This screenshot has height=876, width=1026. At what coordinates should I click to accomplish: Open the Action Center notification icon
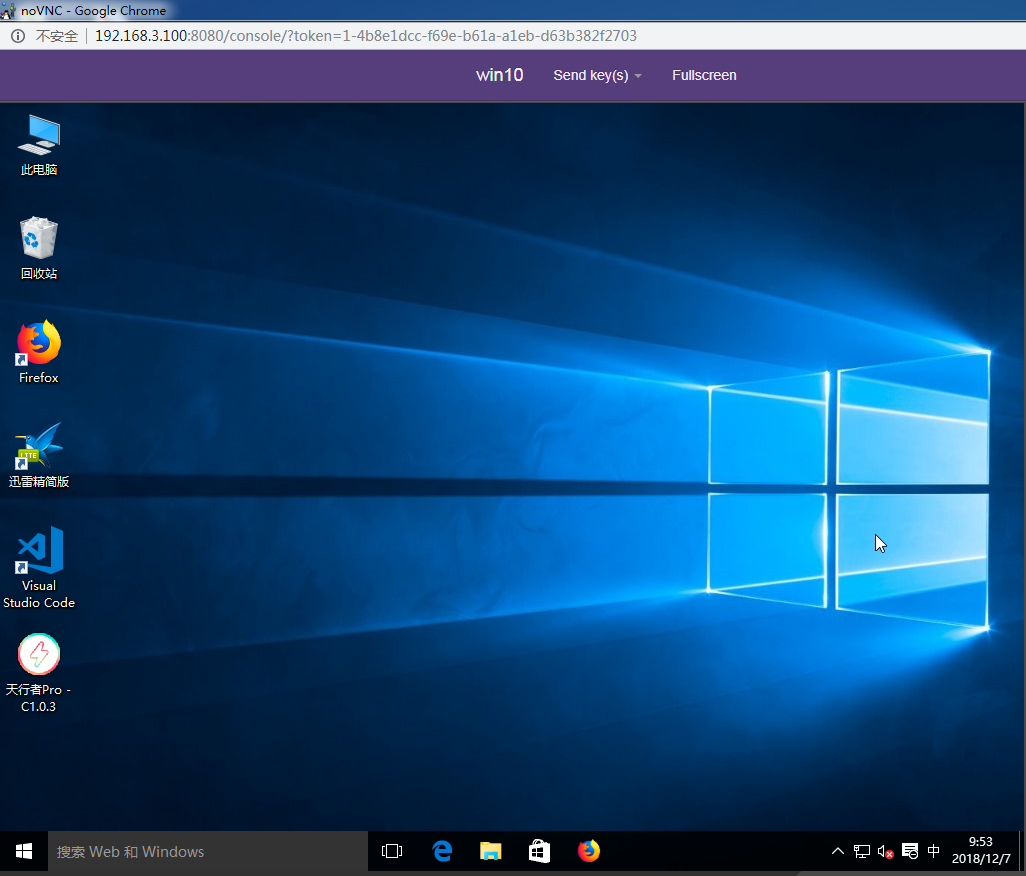[910, 851]
